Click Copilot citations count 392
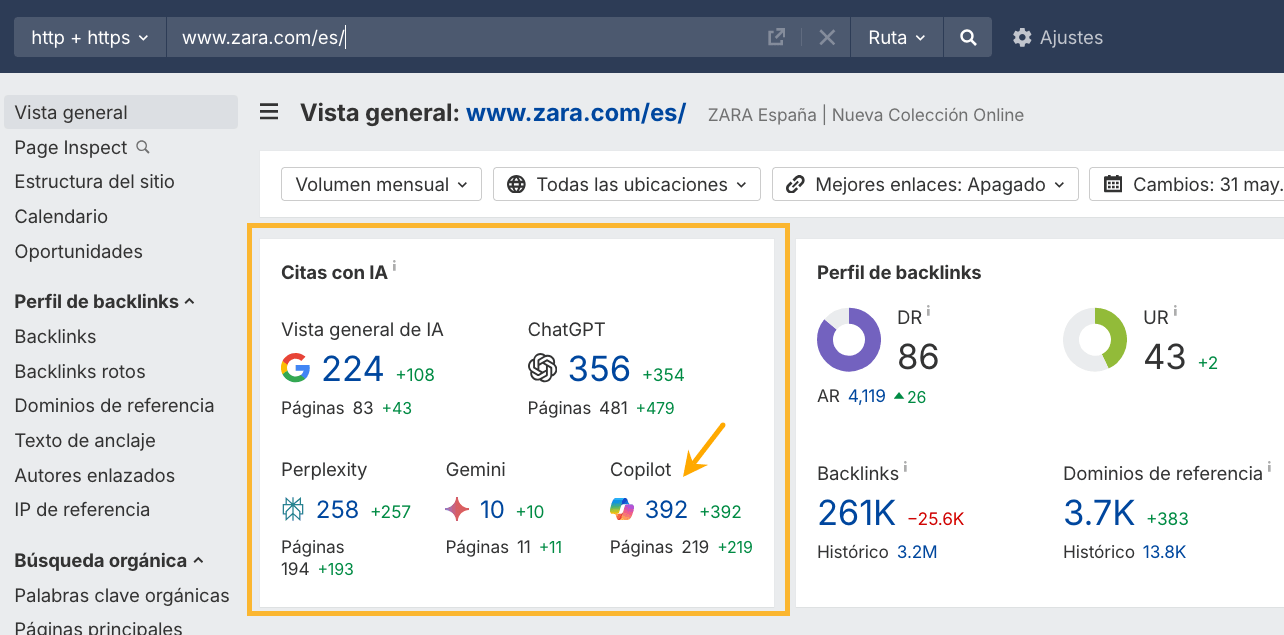Image resolution: width=1284 pixels, height=635 pixels. [667, 510]
